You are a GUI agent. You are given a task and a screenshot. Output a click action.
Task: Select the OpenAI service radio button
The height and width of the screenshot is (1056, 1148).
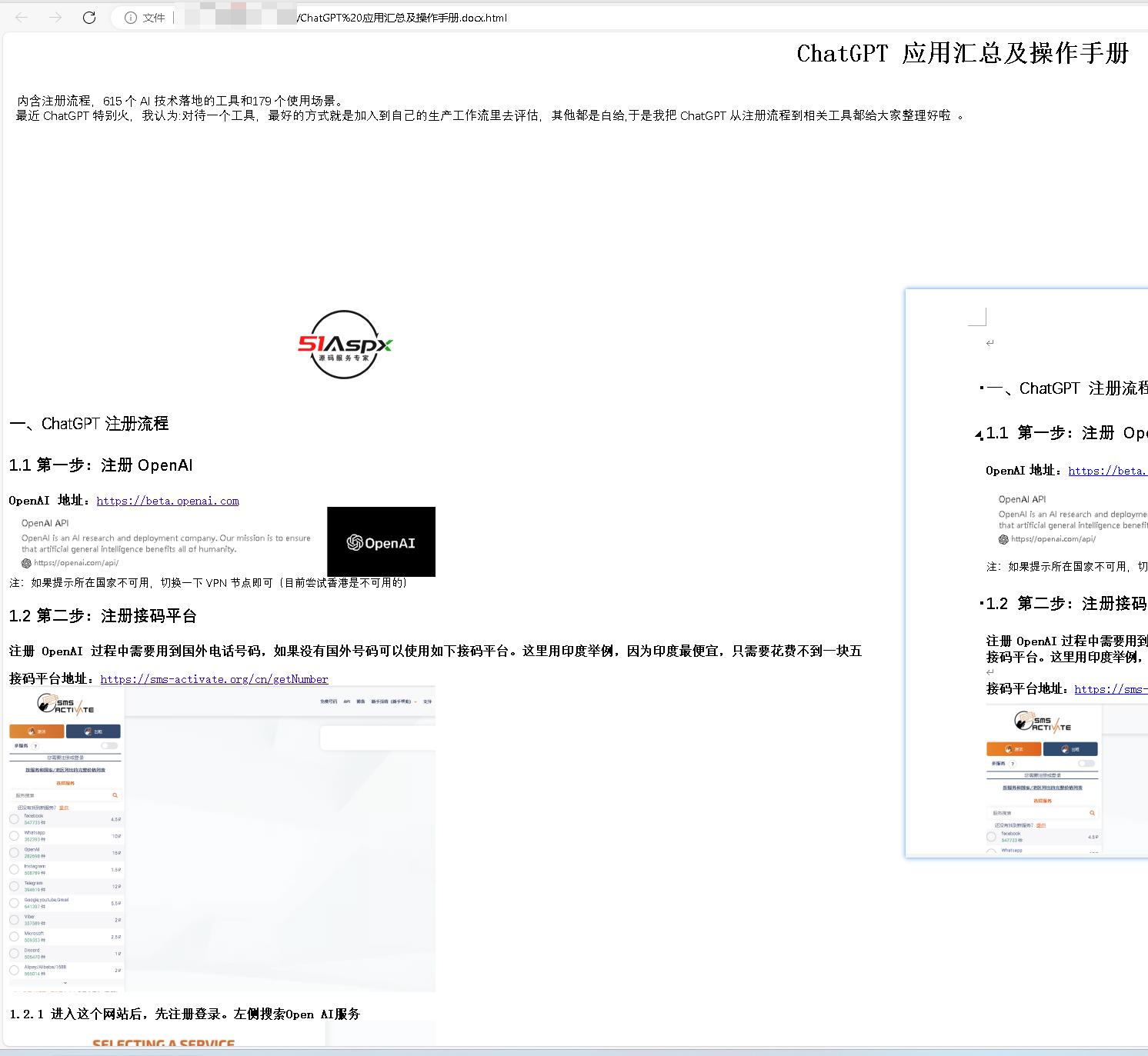15,852
